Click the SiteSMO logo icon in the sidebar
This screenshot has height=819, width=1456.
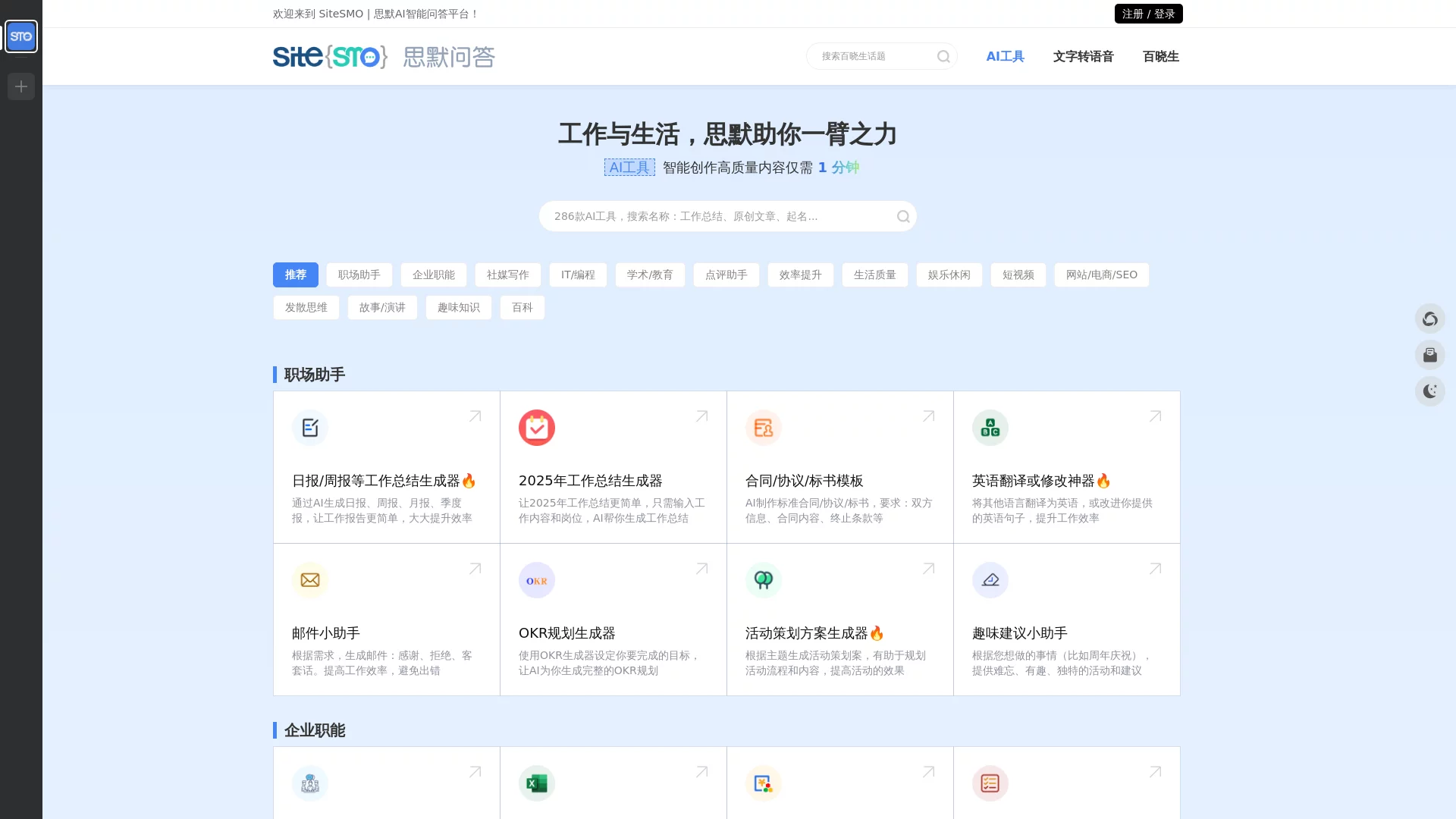(x=20, y=36)
